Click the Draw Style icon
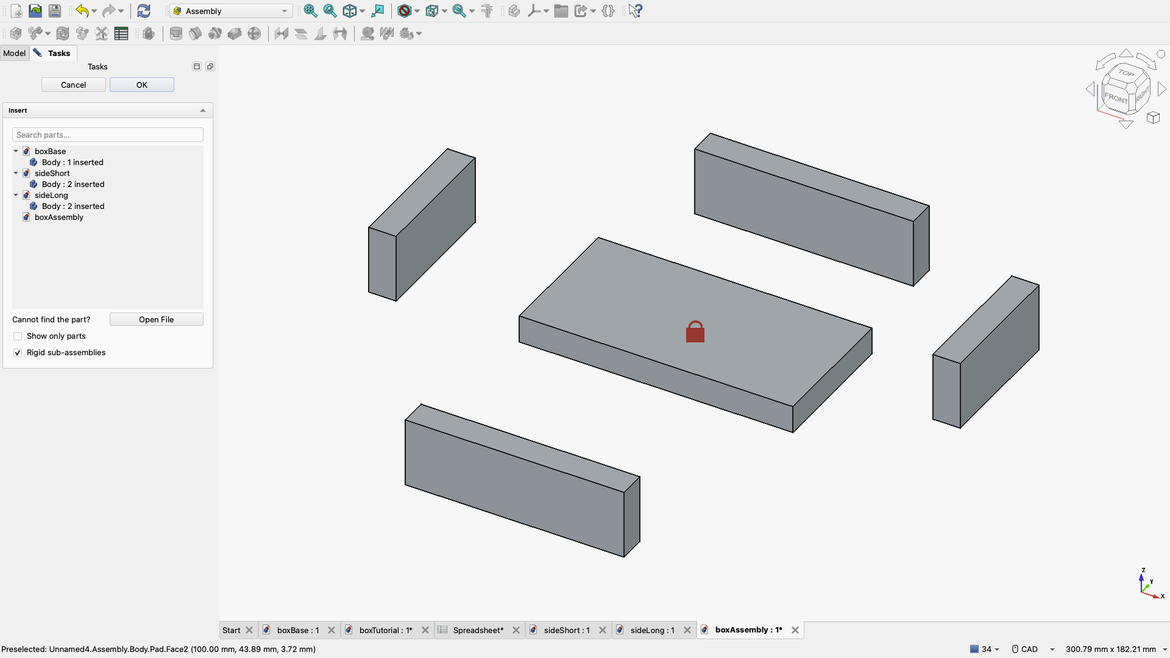 (x=404, y=11)
